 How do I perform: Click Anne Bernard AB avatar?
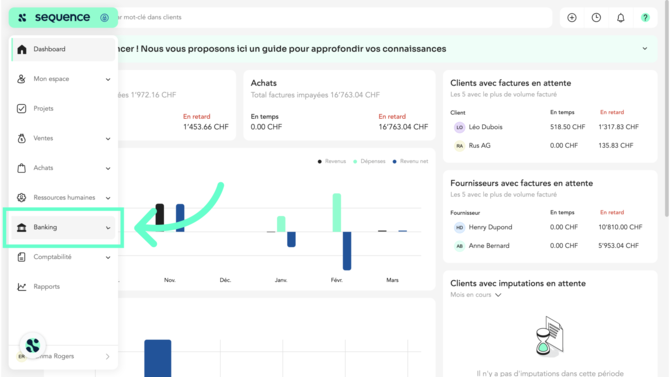tap(459, 246)
